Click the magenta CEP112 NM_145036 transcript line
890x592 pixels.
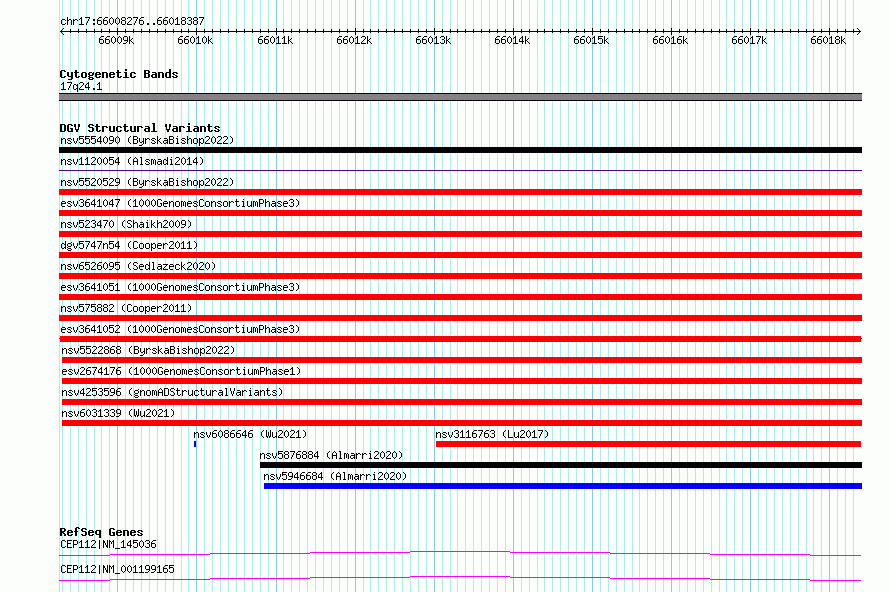(460, 553)
